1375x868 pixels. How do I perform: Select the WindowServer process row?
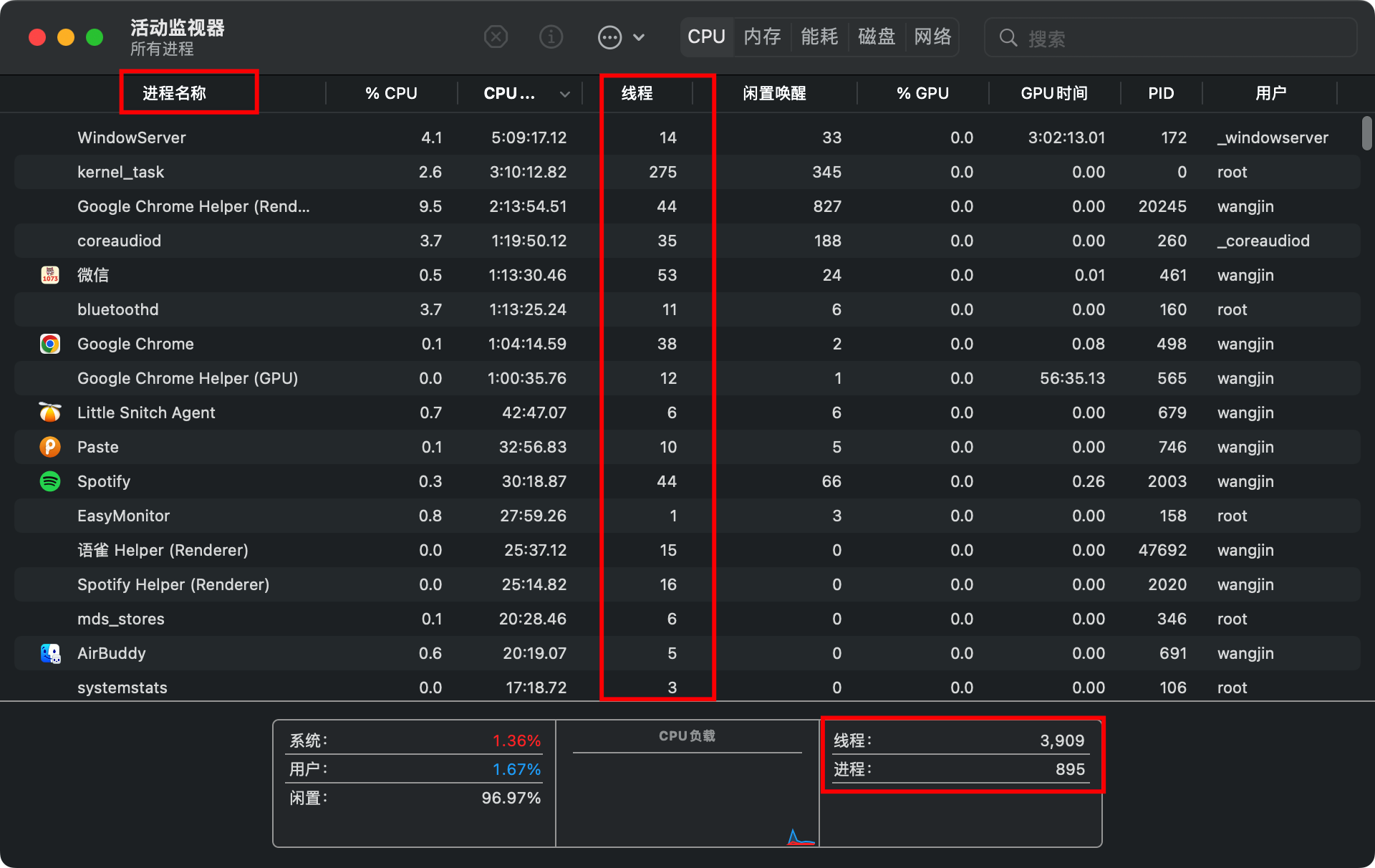tap(687, 138)
